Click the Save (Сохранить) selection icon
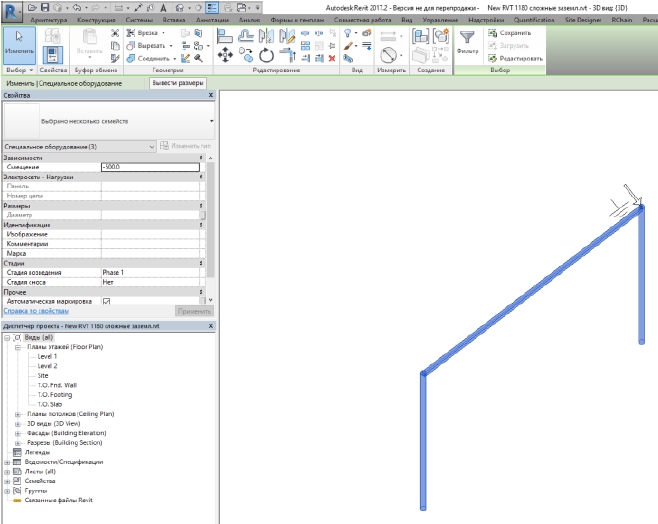This screenshot has width=658, height=524. [493, 33]
